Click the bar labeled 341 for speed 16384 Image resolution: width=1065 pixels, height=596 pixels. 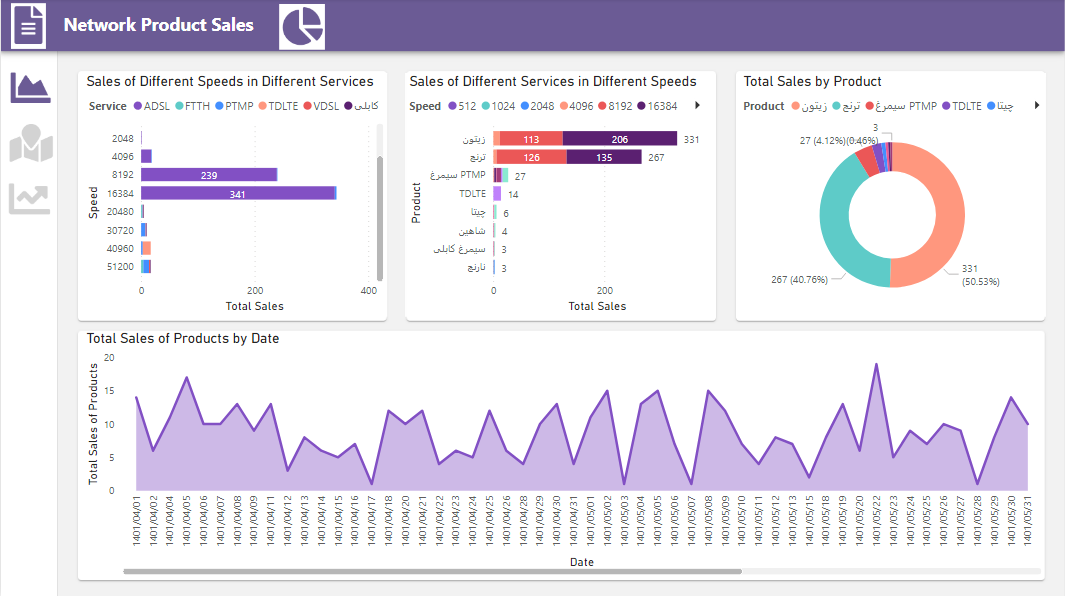pos(240,192)
